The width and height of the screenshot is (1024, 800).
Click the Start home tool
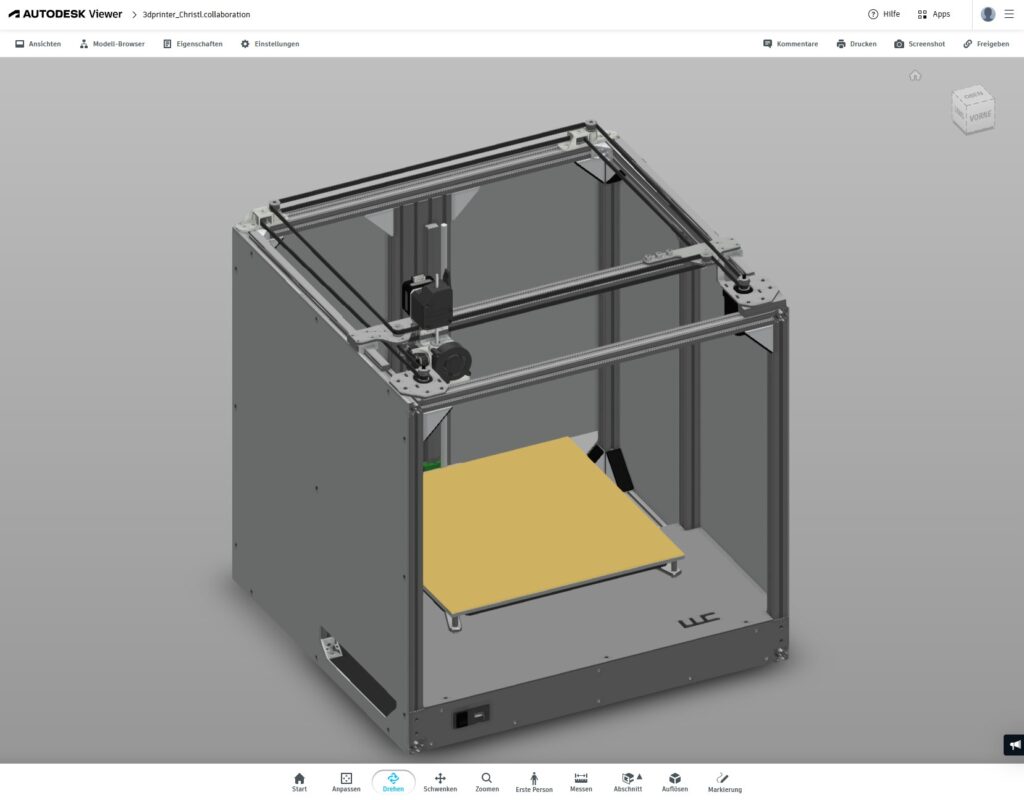[299, 782]
